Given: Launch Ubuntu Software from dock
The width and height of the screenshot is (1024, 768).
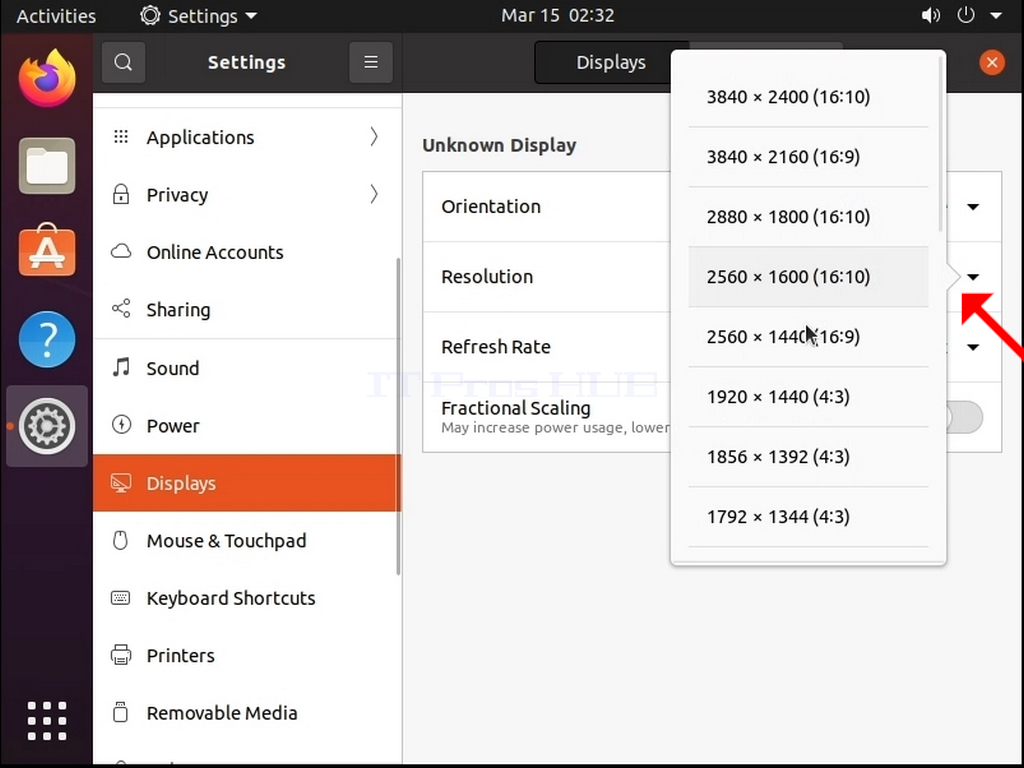Looking at the screenshot, I should 47,250.
